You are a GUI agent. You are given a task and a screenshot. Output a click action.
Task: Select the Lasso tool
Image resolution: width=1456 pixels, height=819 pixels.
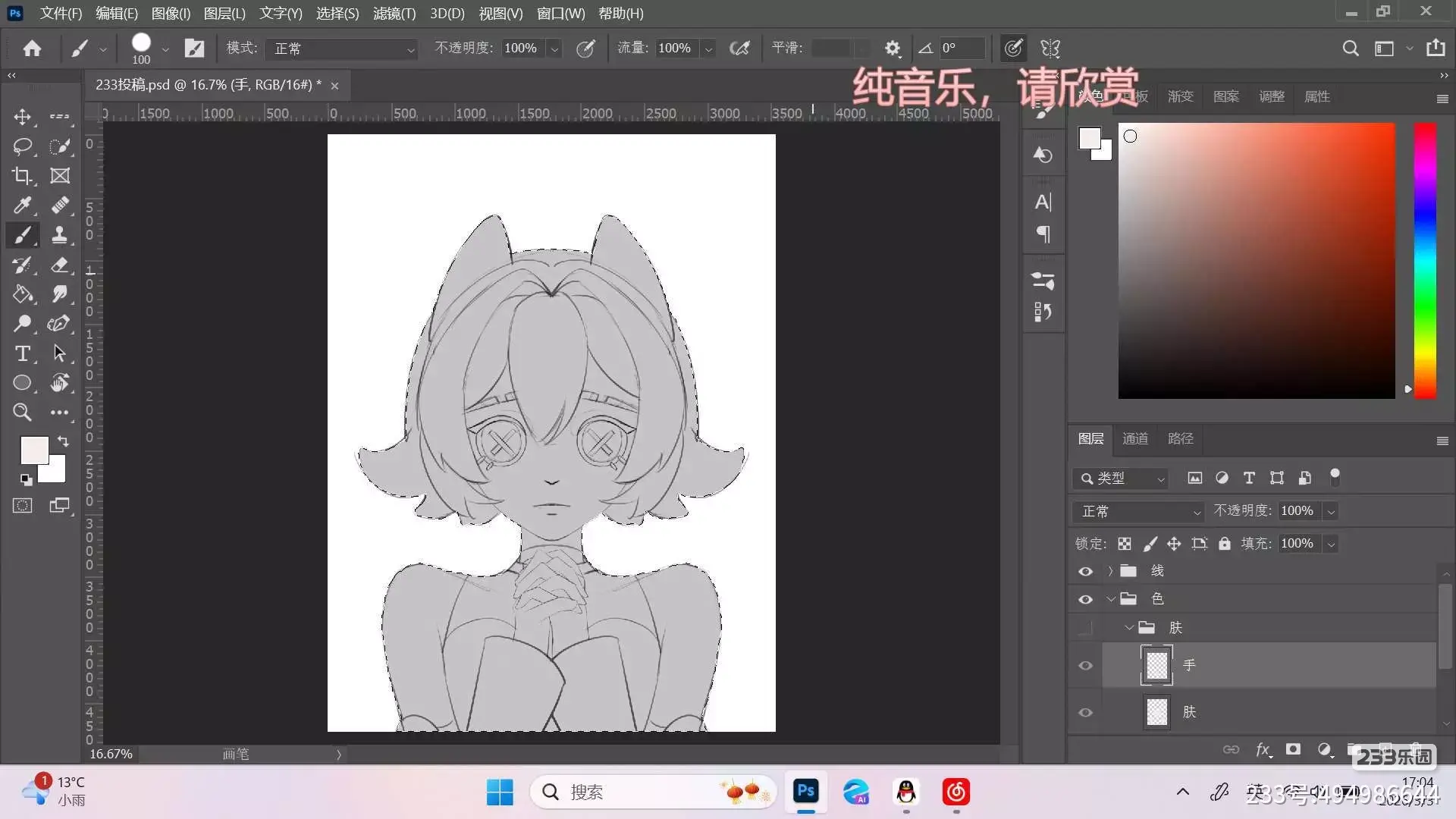[22, 146]
